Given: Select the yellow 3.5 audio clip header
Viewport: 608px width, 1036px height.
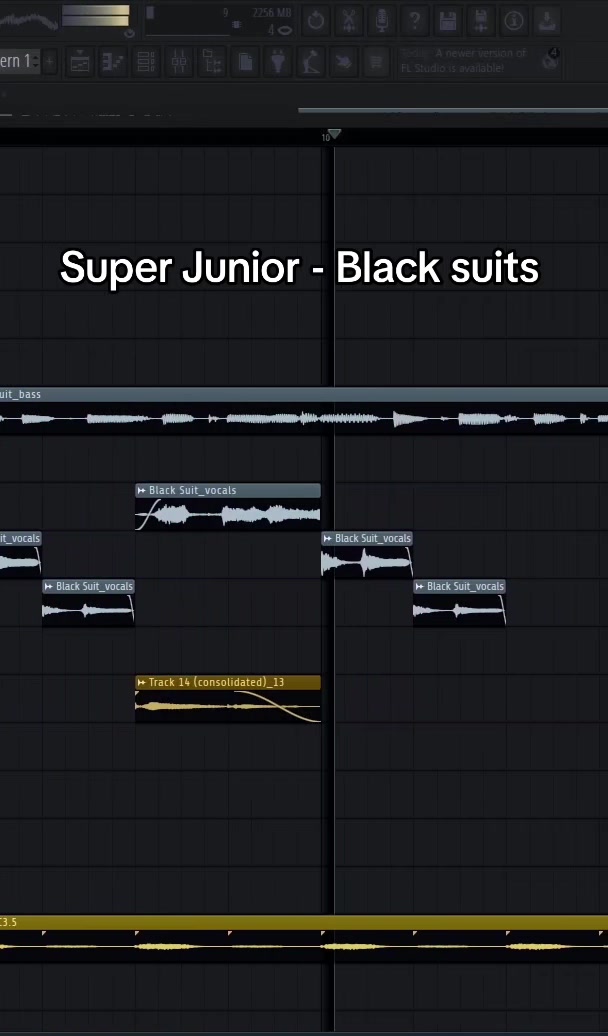Looking at the screenshot, I should pos(304,922).
